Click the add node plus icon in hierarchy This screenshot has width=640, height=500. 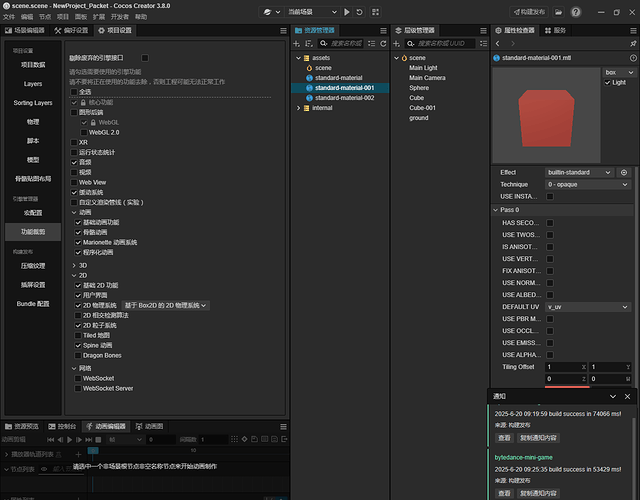[x=396, y=43]
